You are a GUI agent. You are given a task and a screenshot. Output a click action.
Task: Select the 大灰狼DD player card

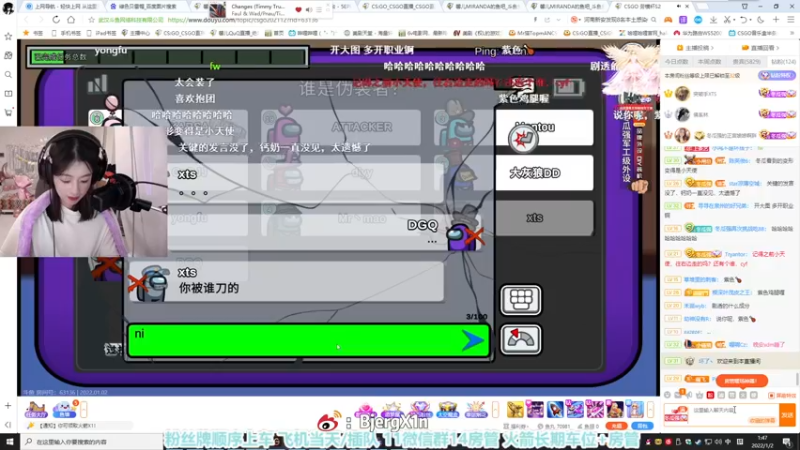544,173
